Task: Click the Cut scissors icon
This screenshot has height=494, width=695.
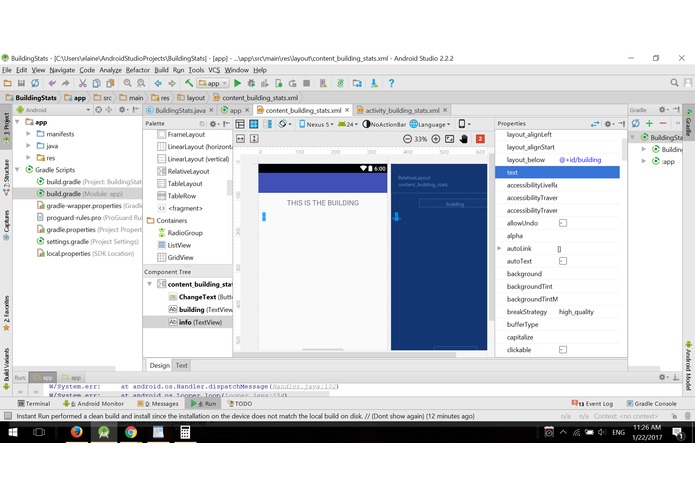Action: 82,83
